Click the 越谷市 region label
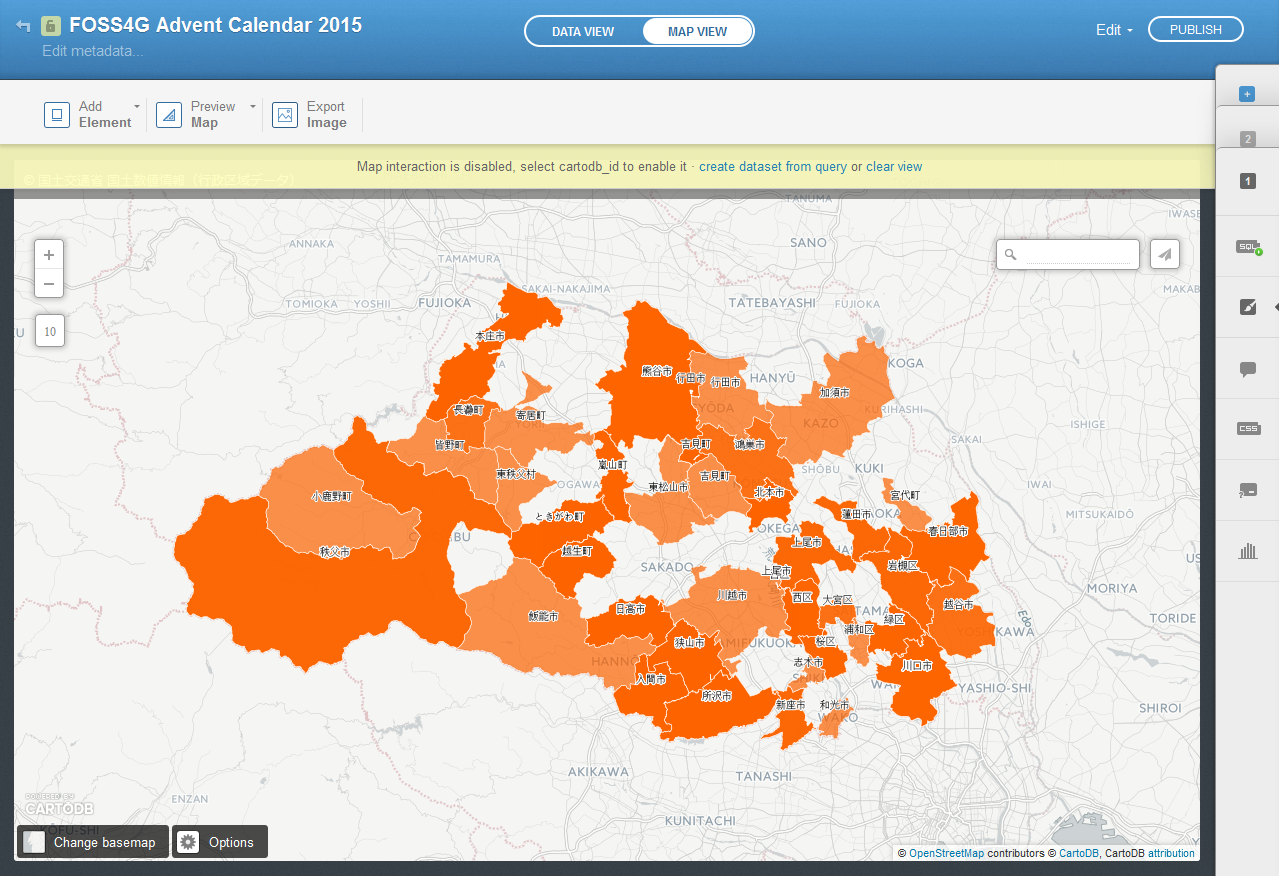The height and width of the screenshot is (876, 1279). coord(958,604)
